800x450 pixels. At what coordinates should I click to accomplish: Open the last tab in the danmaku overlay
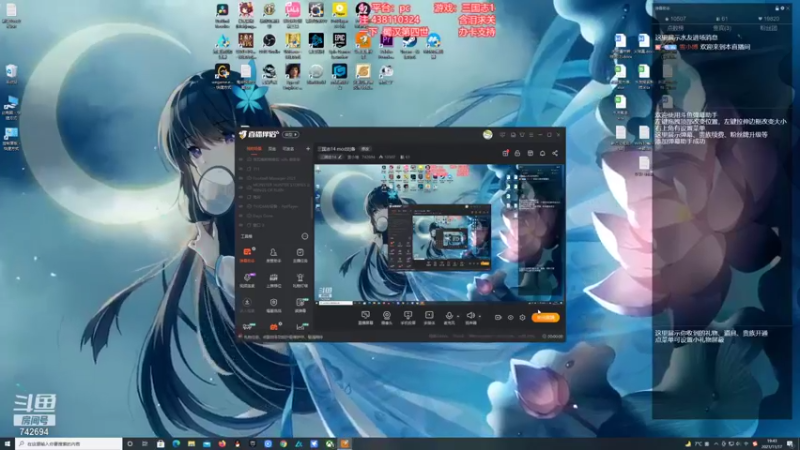[768, 29]
